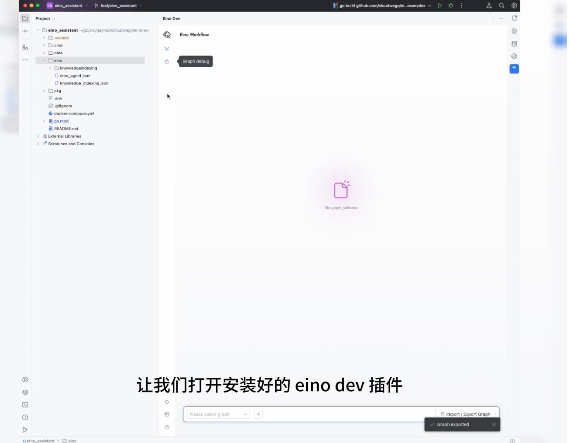Collapse the eino folder arrow
This screenshot has width=570, height=443.
[x=44, y=60]
